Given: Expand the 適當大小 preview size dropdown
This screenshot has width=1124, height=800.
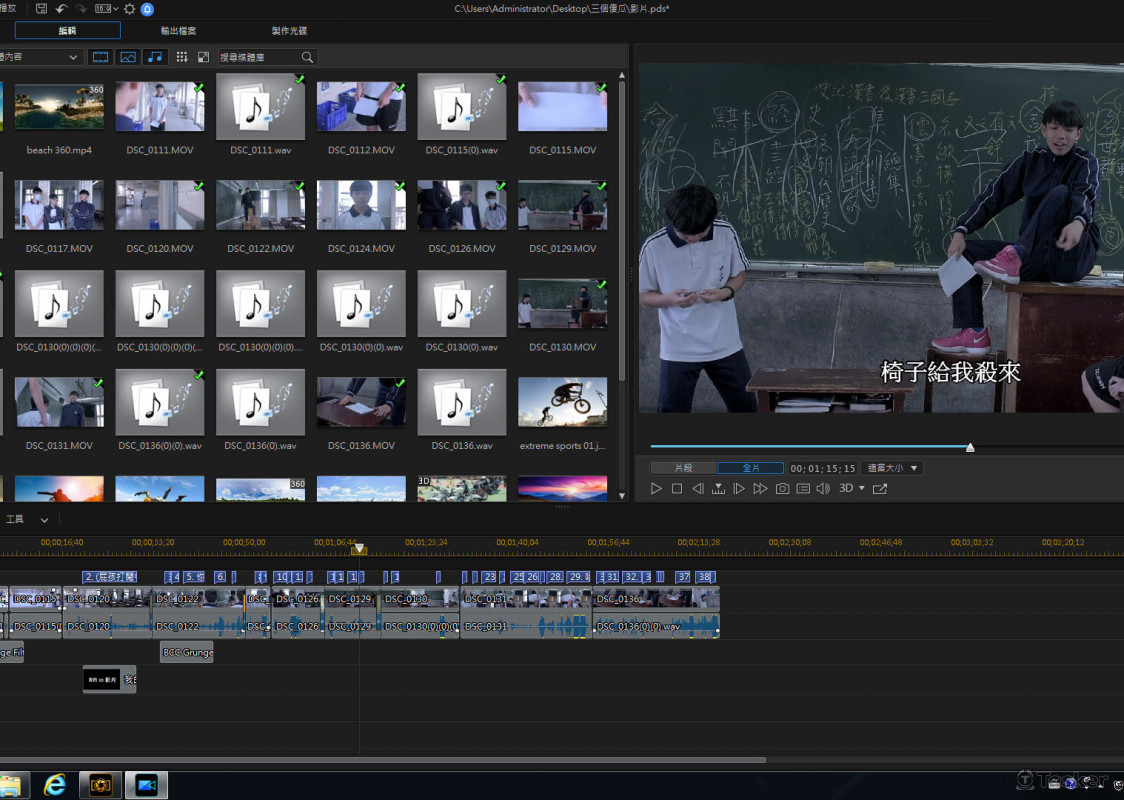Looking at the screenshot, I should pos(893,468).
